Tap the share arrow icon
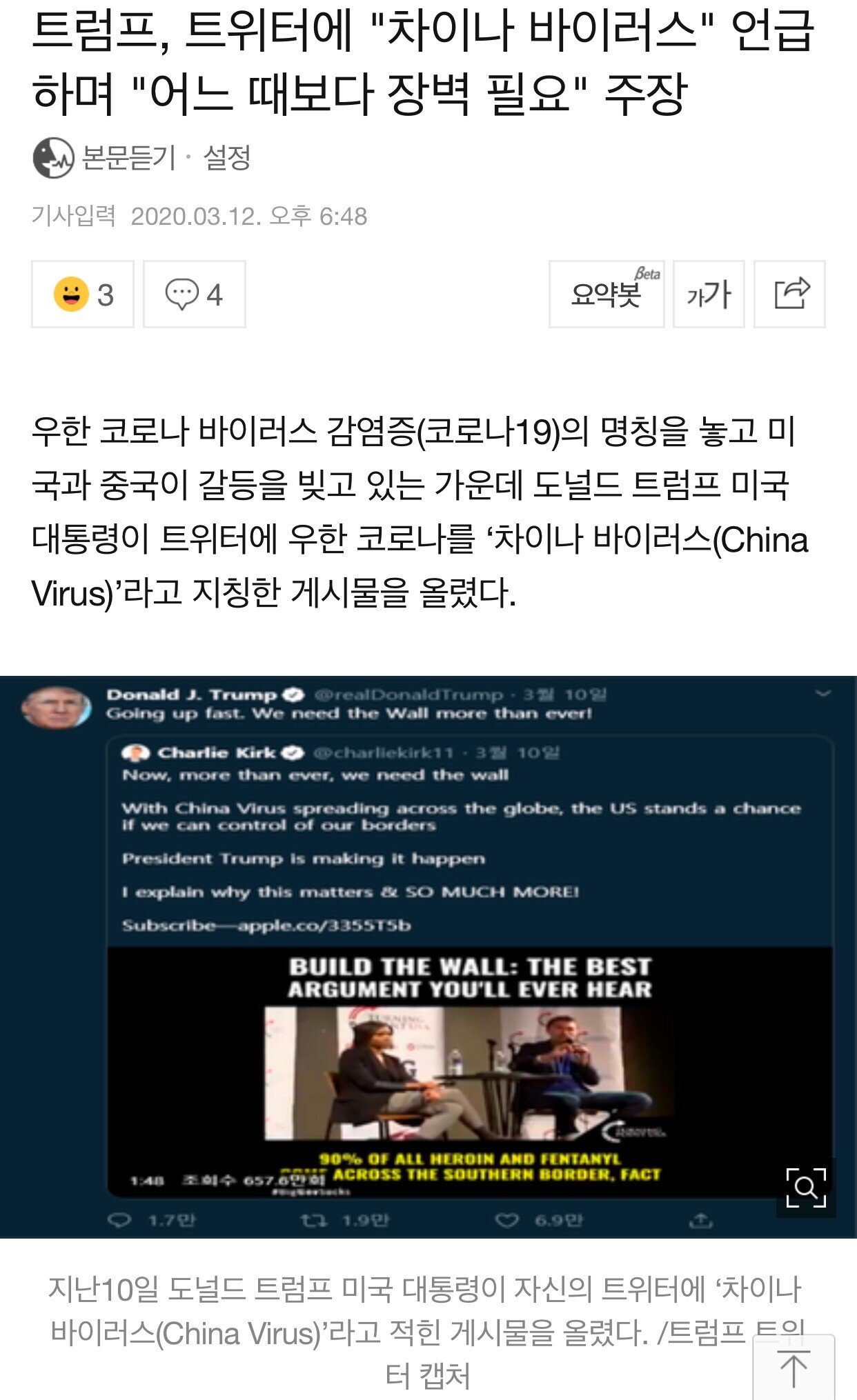Screen dimensions: 857x1400 pyautogui.click(x=789, y=294)
